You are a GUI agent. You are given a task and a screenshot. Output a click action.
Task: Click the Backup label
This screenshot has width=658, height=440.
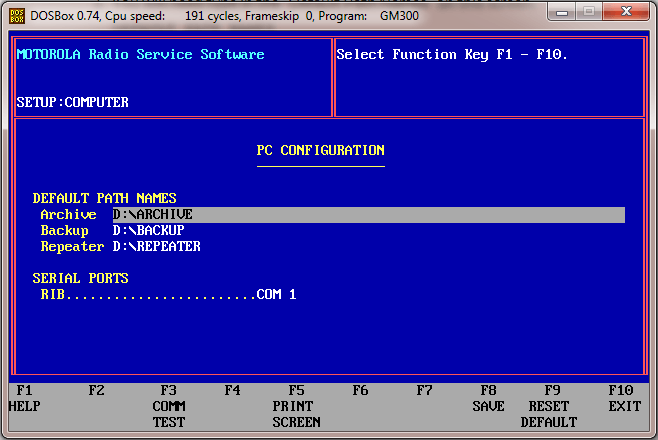64,231
